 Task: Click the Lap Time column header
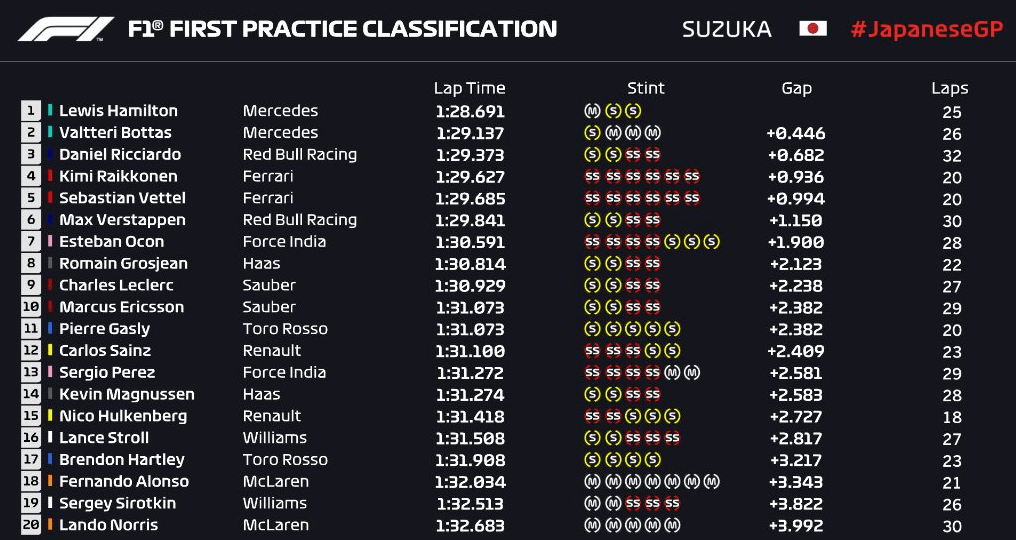[x=470, y=88]
